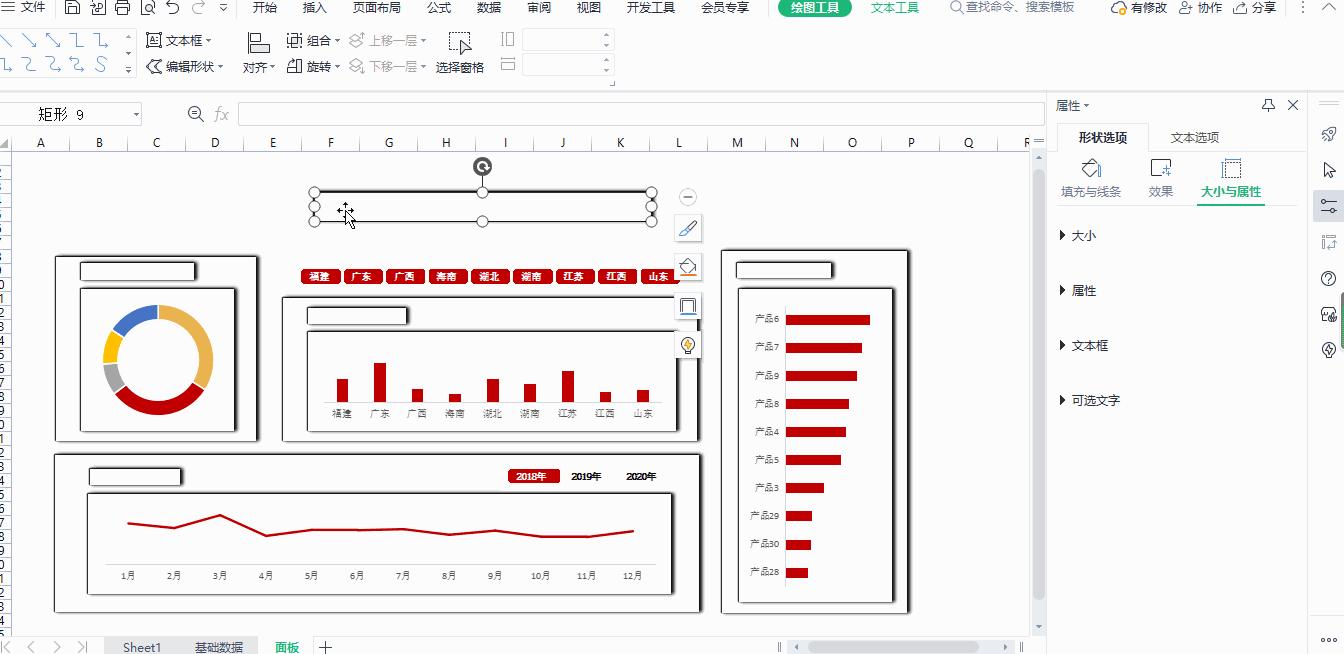
Task: Click the zoom magnifier icon beside fx
Action: point(196,115)
